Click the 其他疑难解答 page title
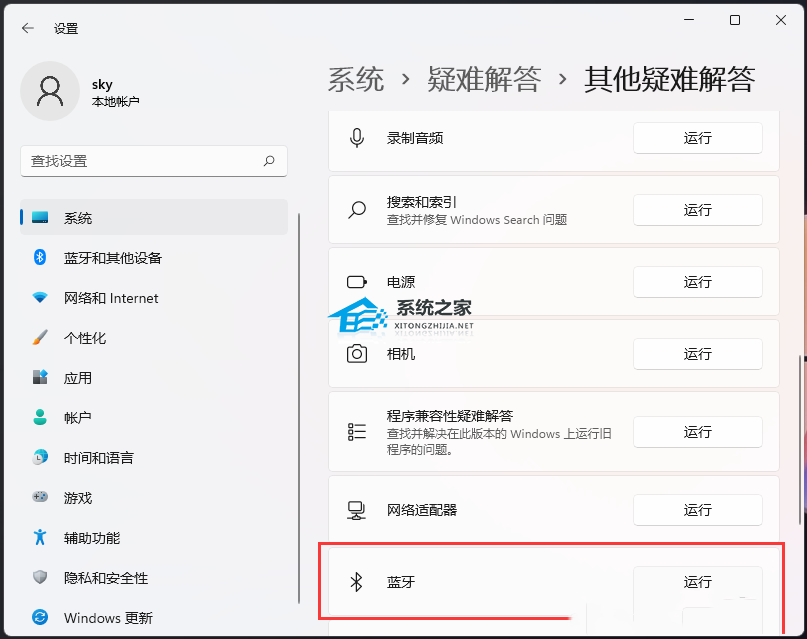Viewport: 807px width, 639px height. [670, 80]
